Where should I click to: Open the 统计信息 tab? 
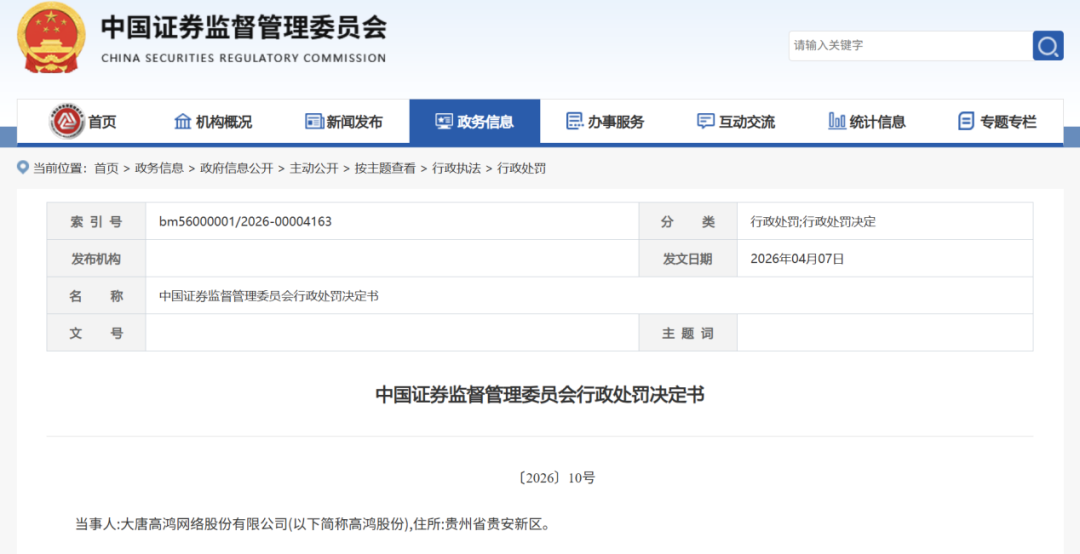[x=867, y=122]
